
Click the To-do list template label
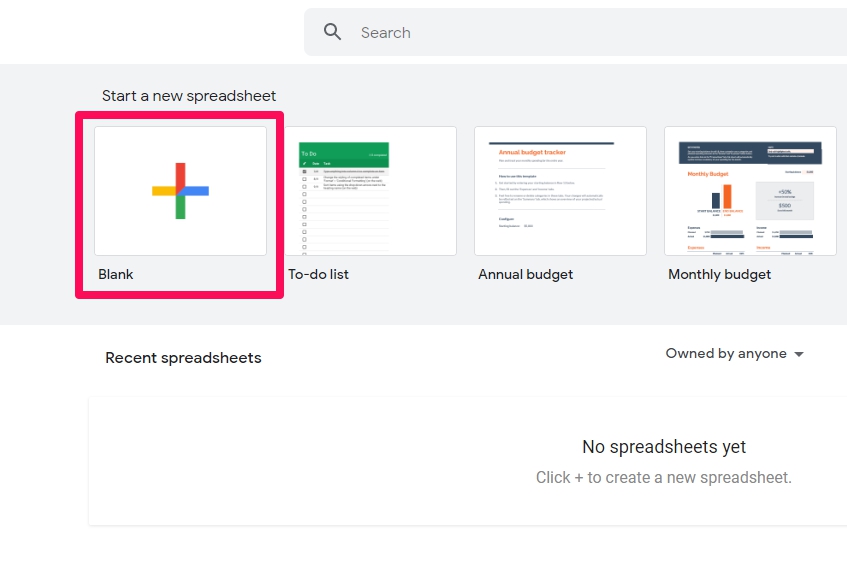tap(318, 274)
